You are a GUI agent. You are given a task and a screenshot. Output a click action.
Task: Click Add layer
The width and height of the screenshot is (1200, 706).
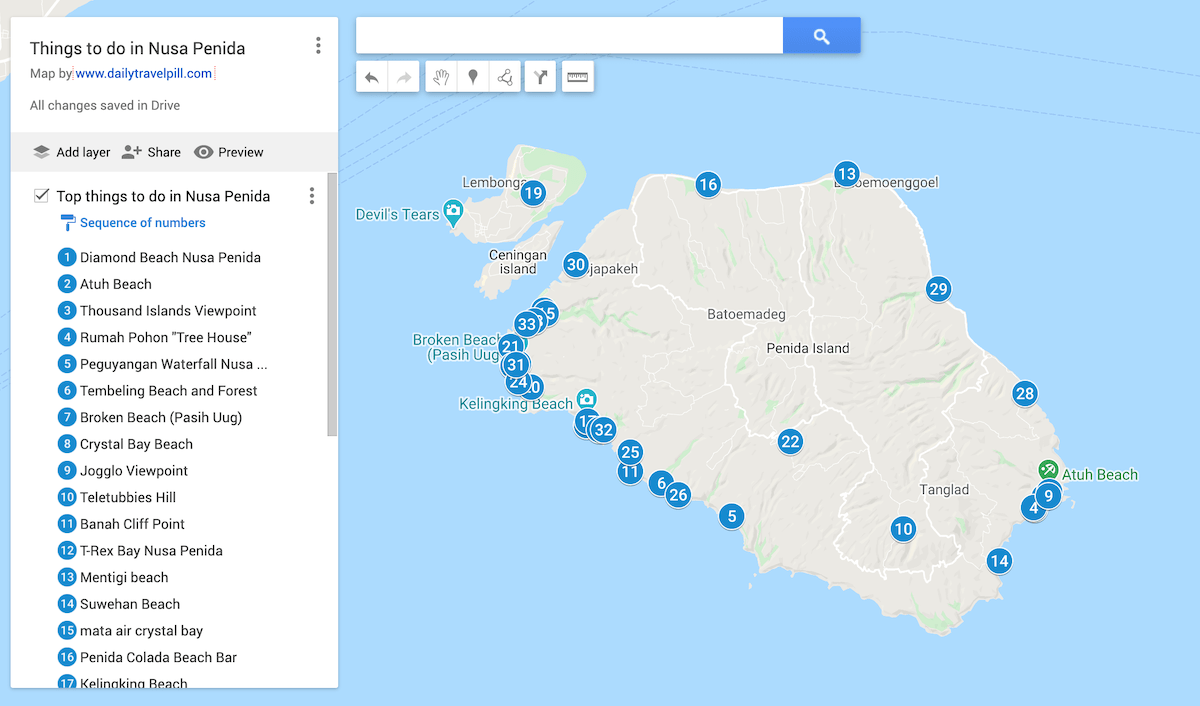click(71, 152)
